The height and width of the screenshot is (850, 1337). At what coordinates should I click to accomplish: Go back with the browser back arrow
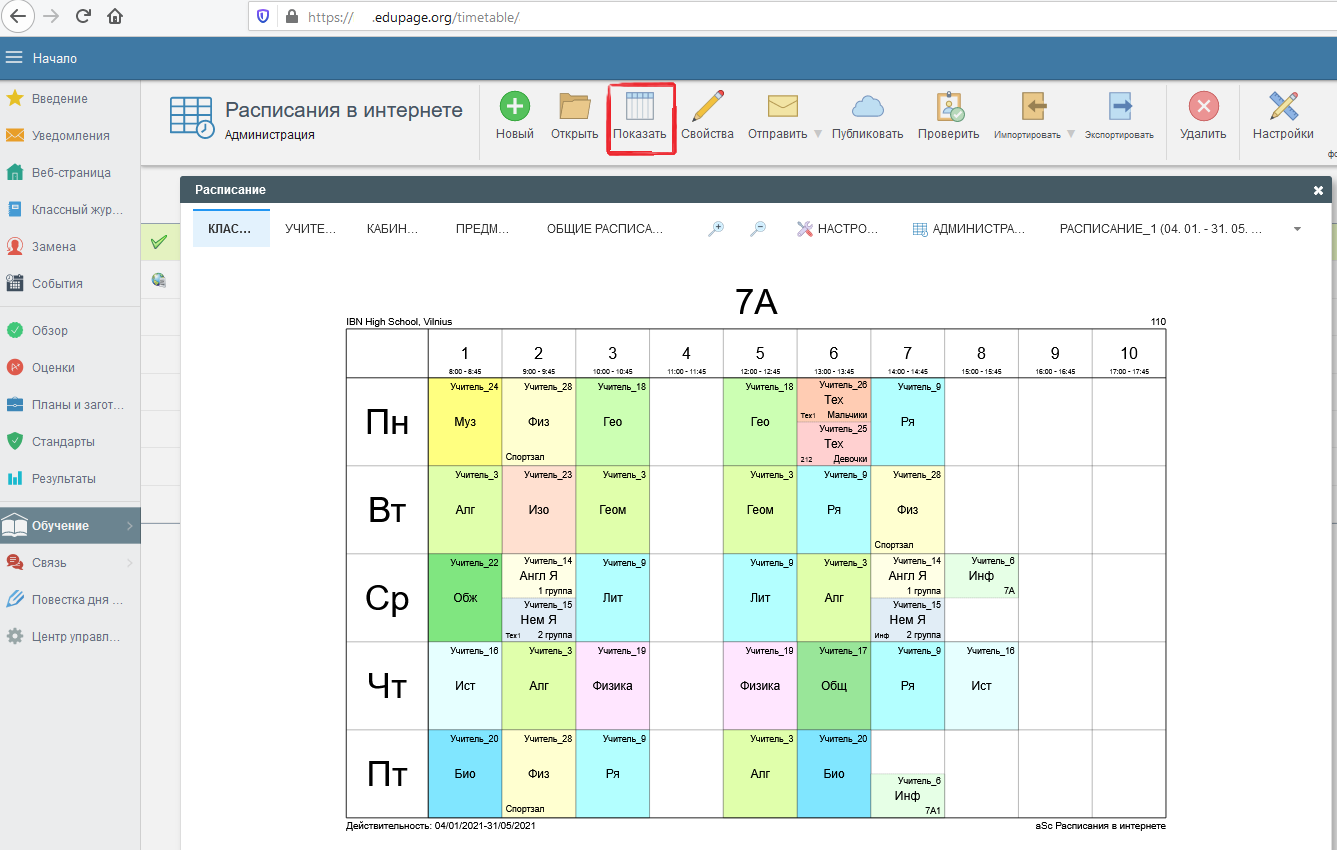[x=20, y=16]
